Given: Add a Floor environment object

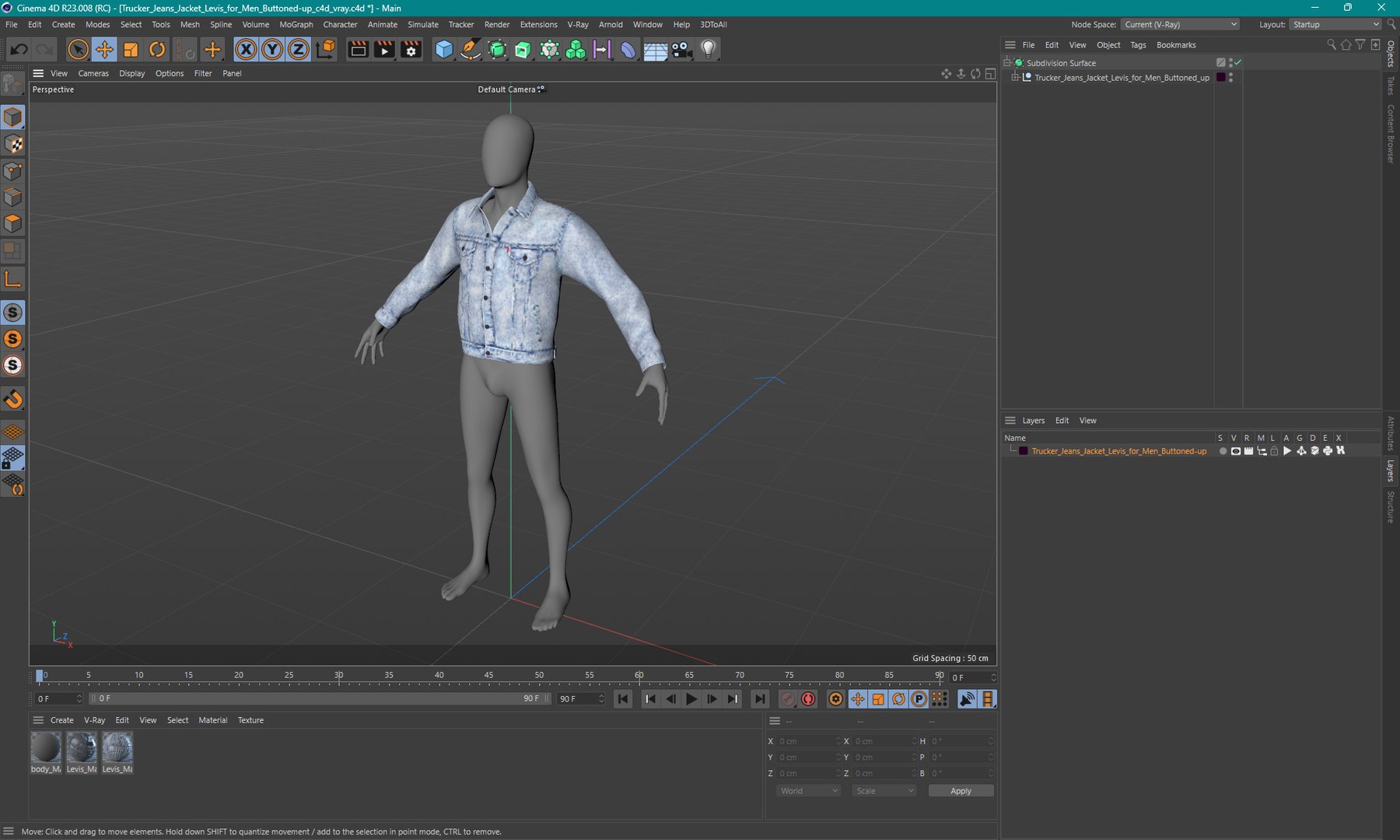Looking at the screenshot, I should (x=655, y=50).
